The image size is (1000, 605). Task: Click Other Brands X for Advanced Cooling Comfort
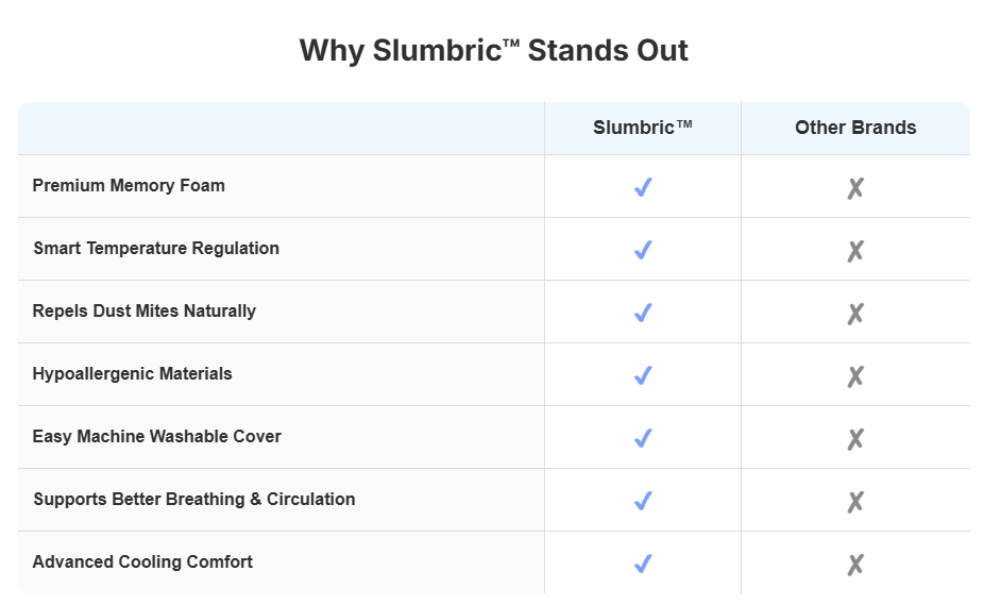(855, 565)
